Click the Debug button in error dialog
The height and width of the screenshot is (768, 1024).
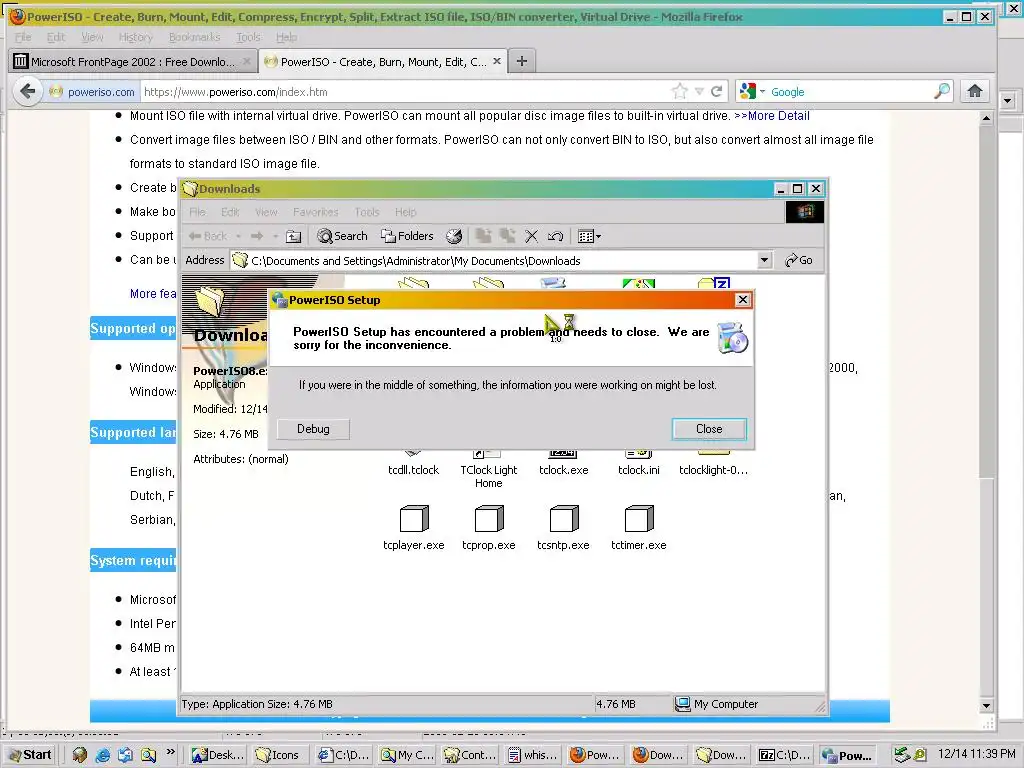(313, 429)
